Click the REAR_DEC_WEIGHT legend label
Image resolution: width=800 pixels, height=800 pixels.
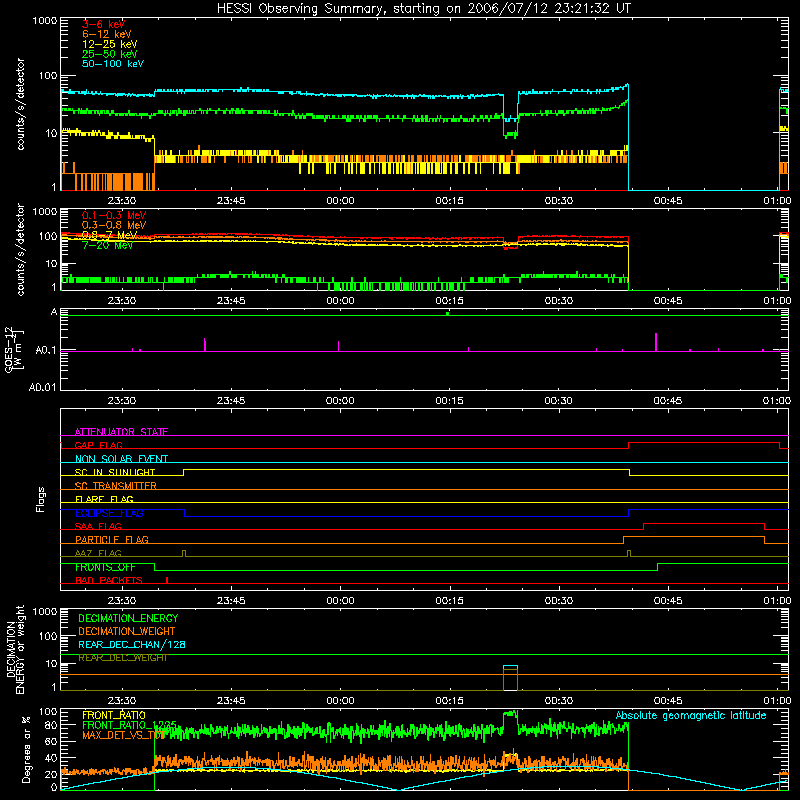pos(122,658)
